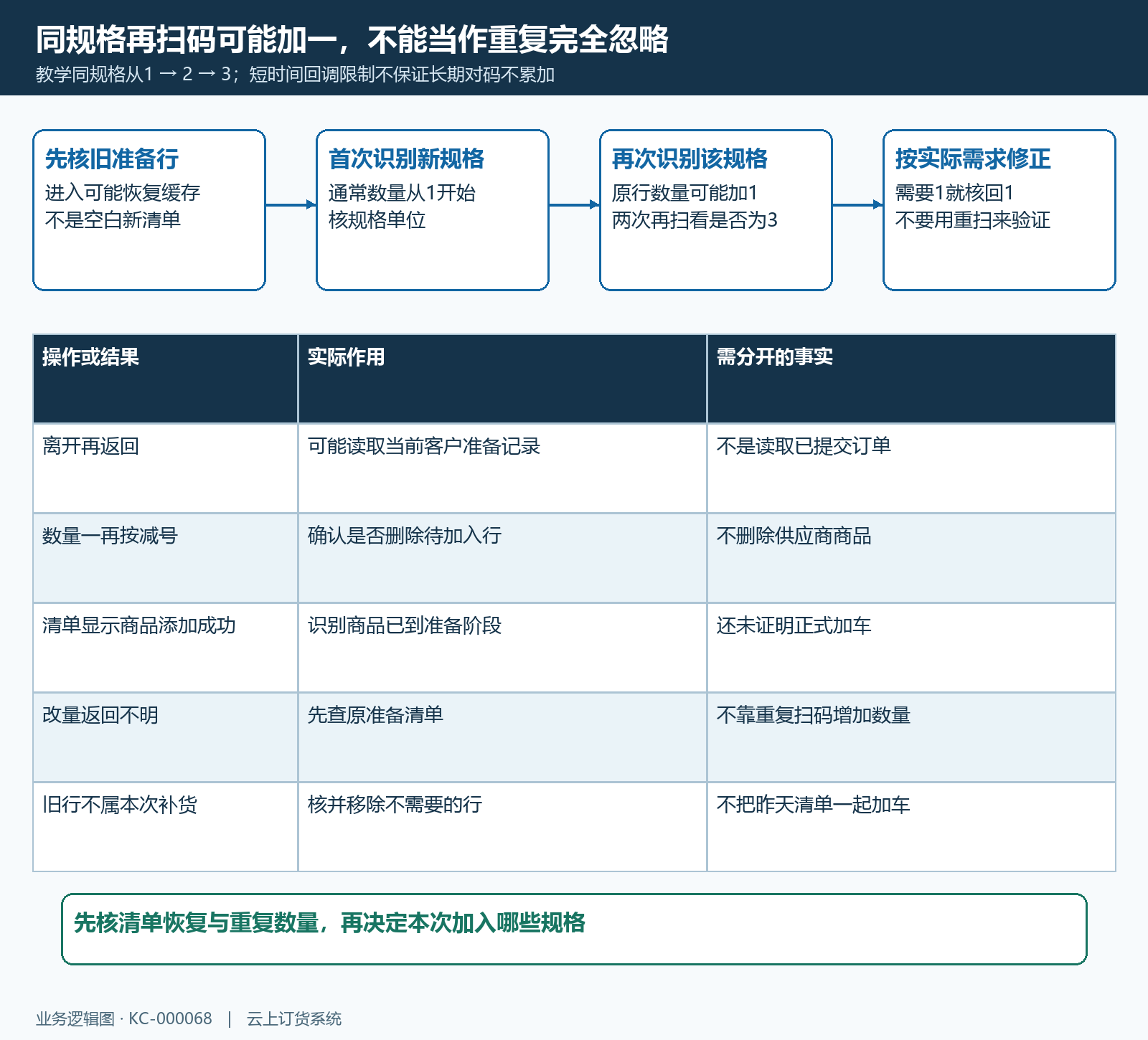This screenshot has width=1148, height=1040.
Task: Select the text '进入可能恢复缓存'
Action: click(x=123, y=193)
